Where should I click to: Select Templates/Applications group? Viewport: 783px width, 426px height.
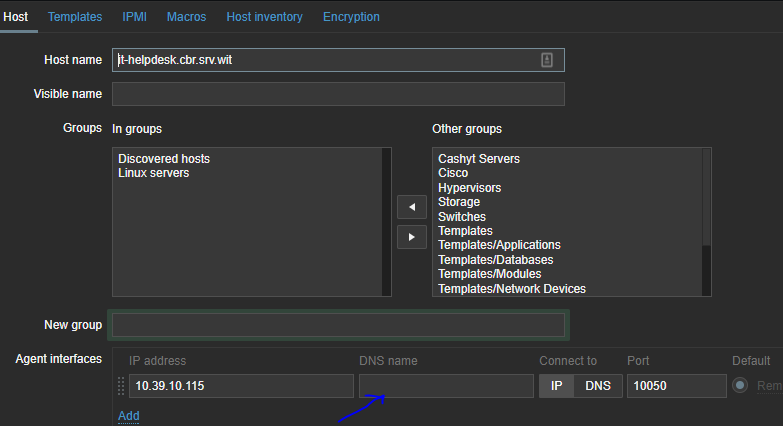point(499,245)
